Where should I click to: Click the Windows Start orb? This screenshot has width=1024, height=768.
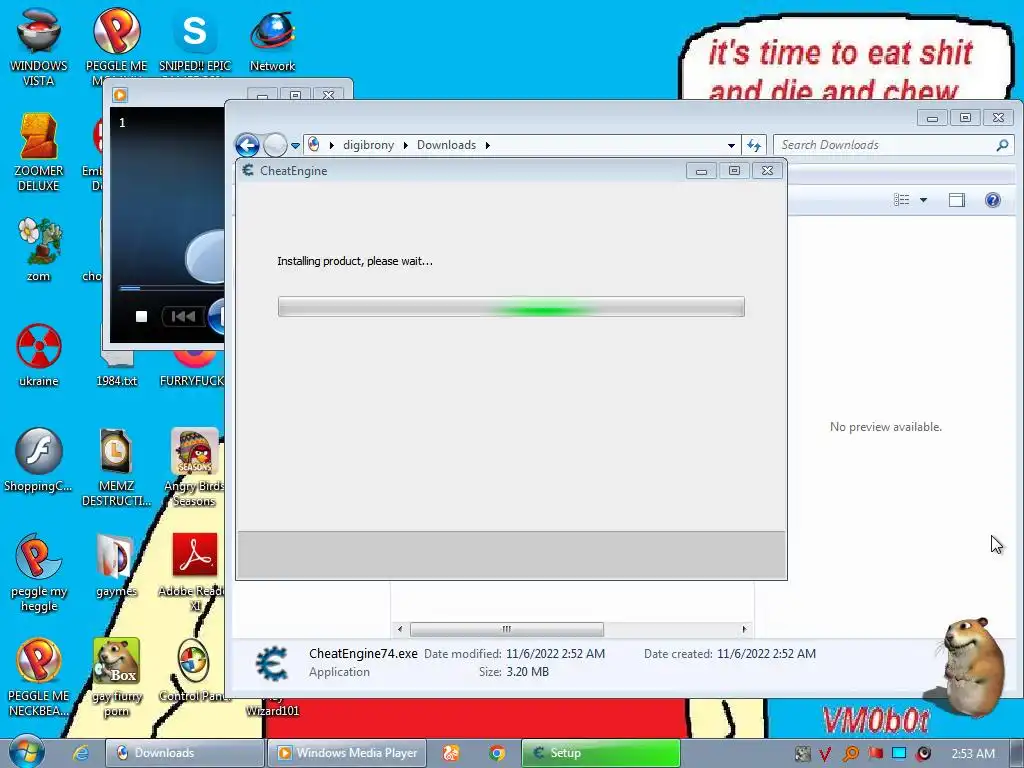point(26,752)
